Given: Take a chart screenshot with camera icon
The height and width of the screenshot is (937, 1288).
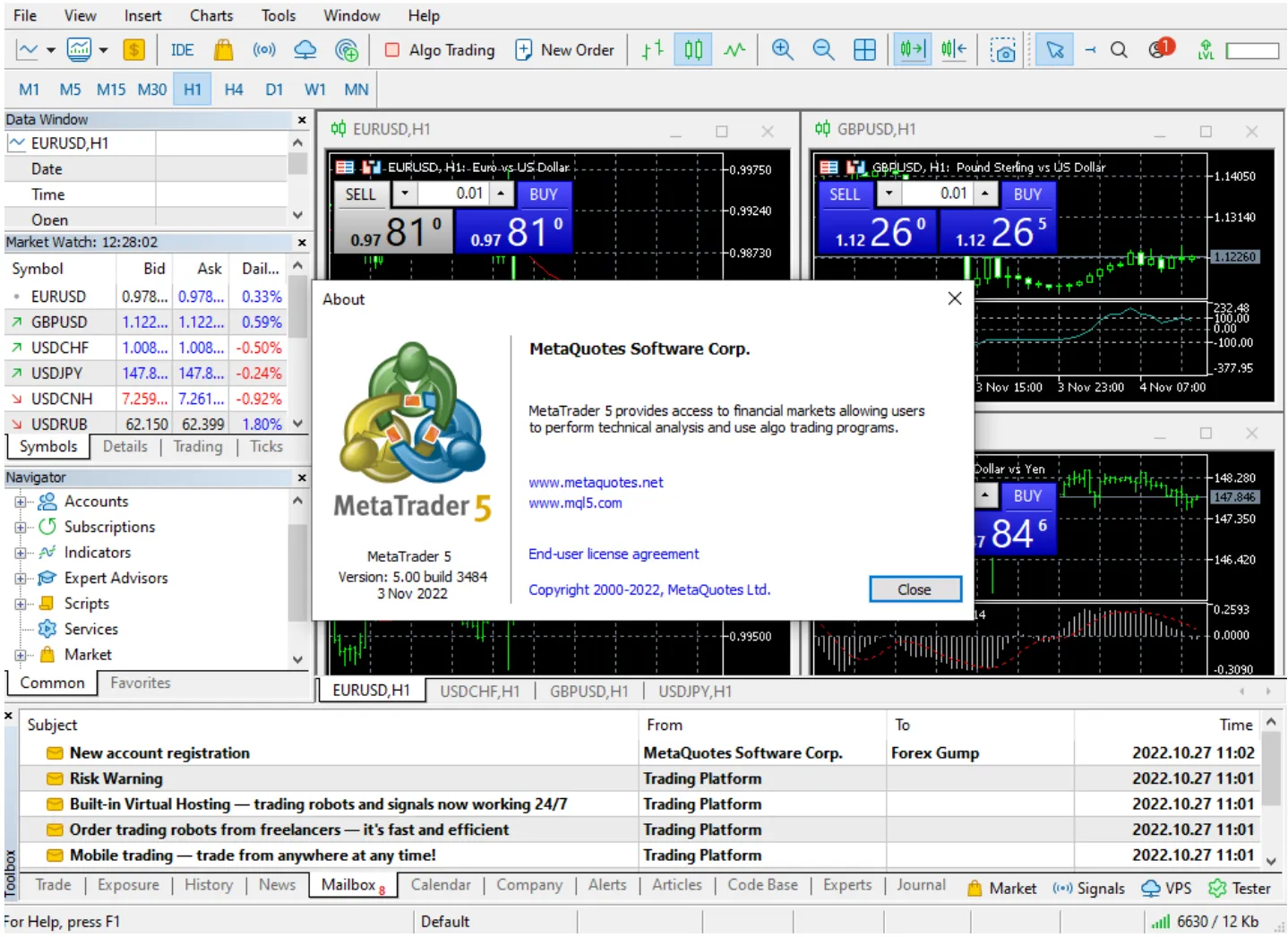Looking at the screenshot, I should pyautogui.click(x=1003, y=50).
